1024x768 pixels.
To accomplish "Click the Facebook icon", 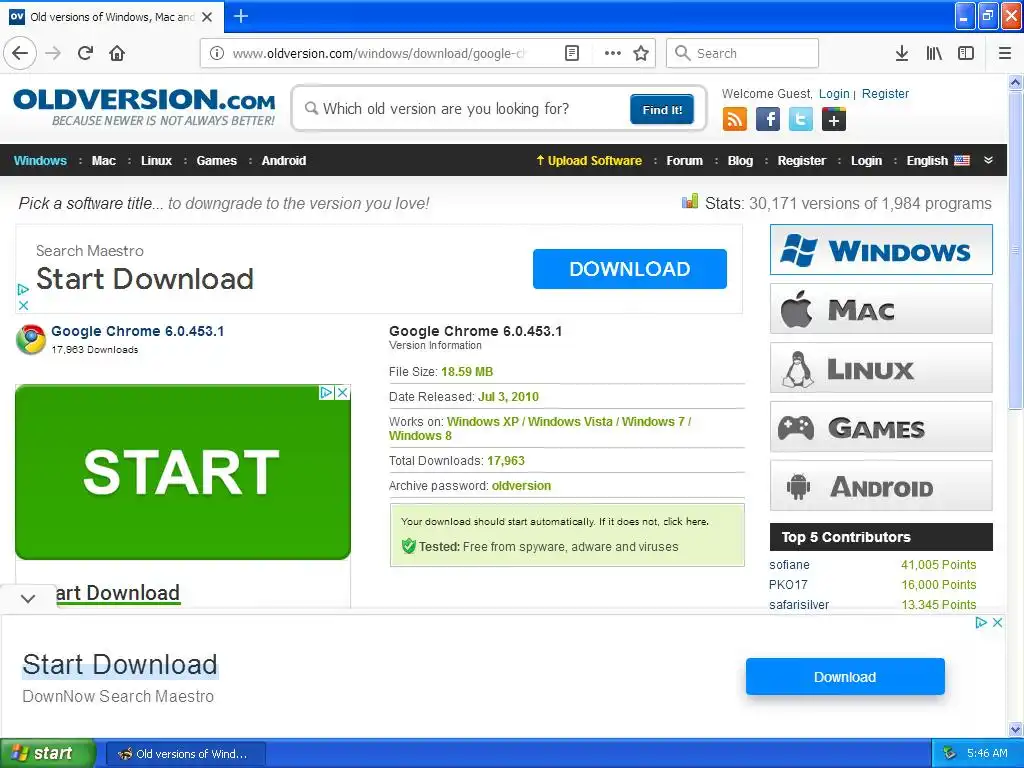I will point(768,120).
